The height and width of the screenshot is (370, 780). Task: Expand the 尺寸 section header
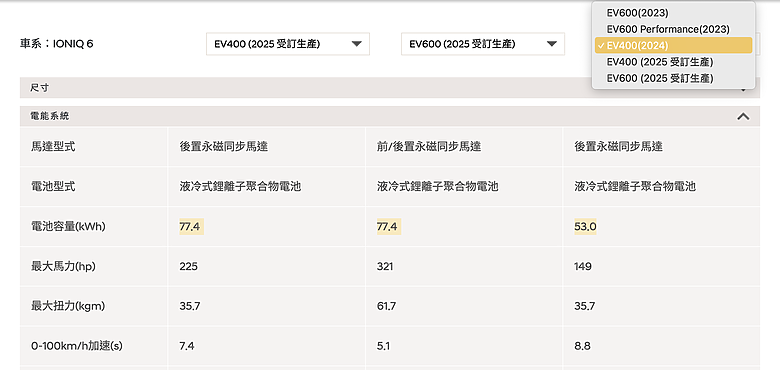tap(390, 88)
